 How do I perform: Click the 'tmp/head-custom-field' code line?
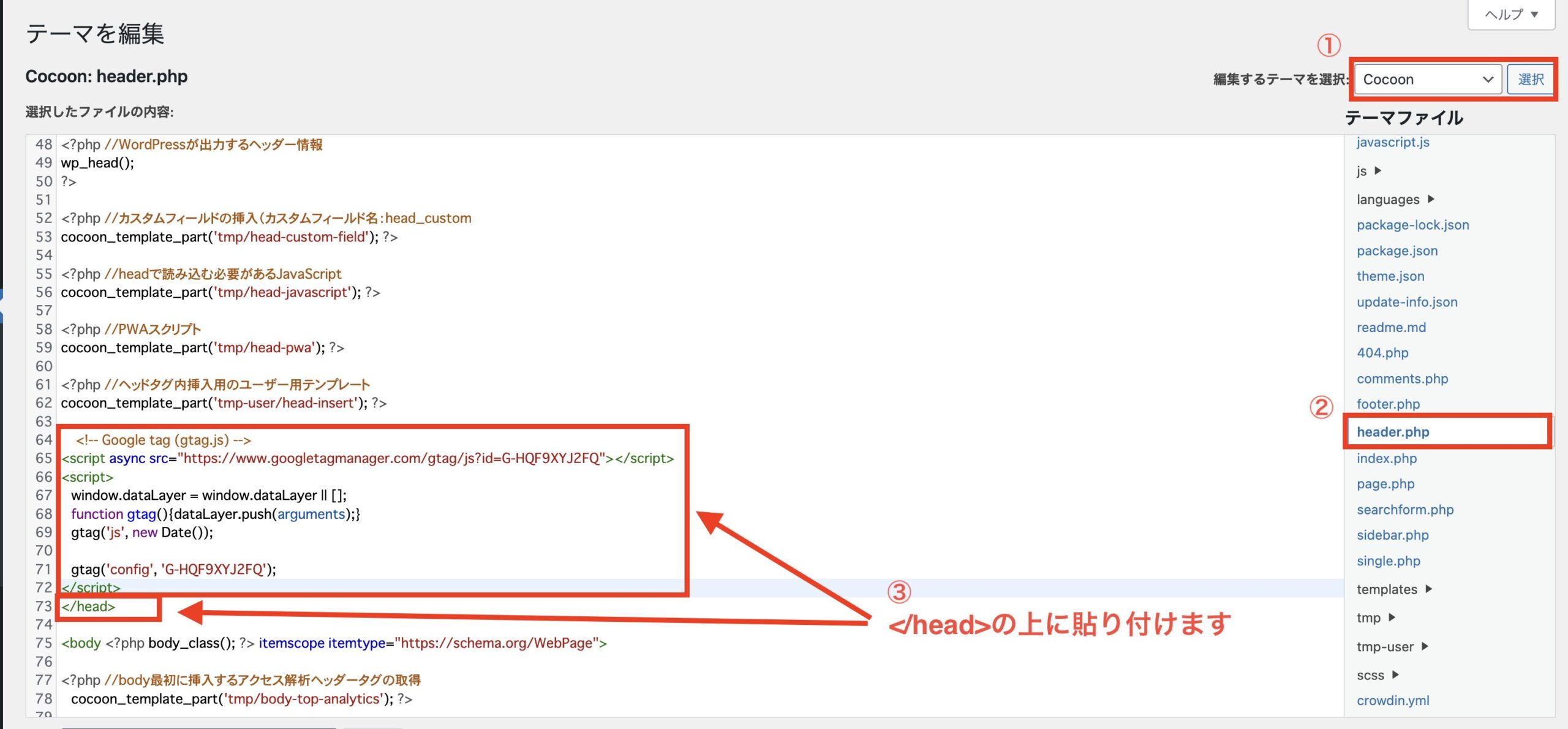(229, 236)
